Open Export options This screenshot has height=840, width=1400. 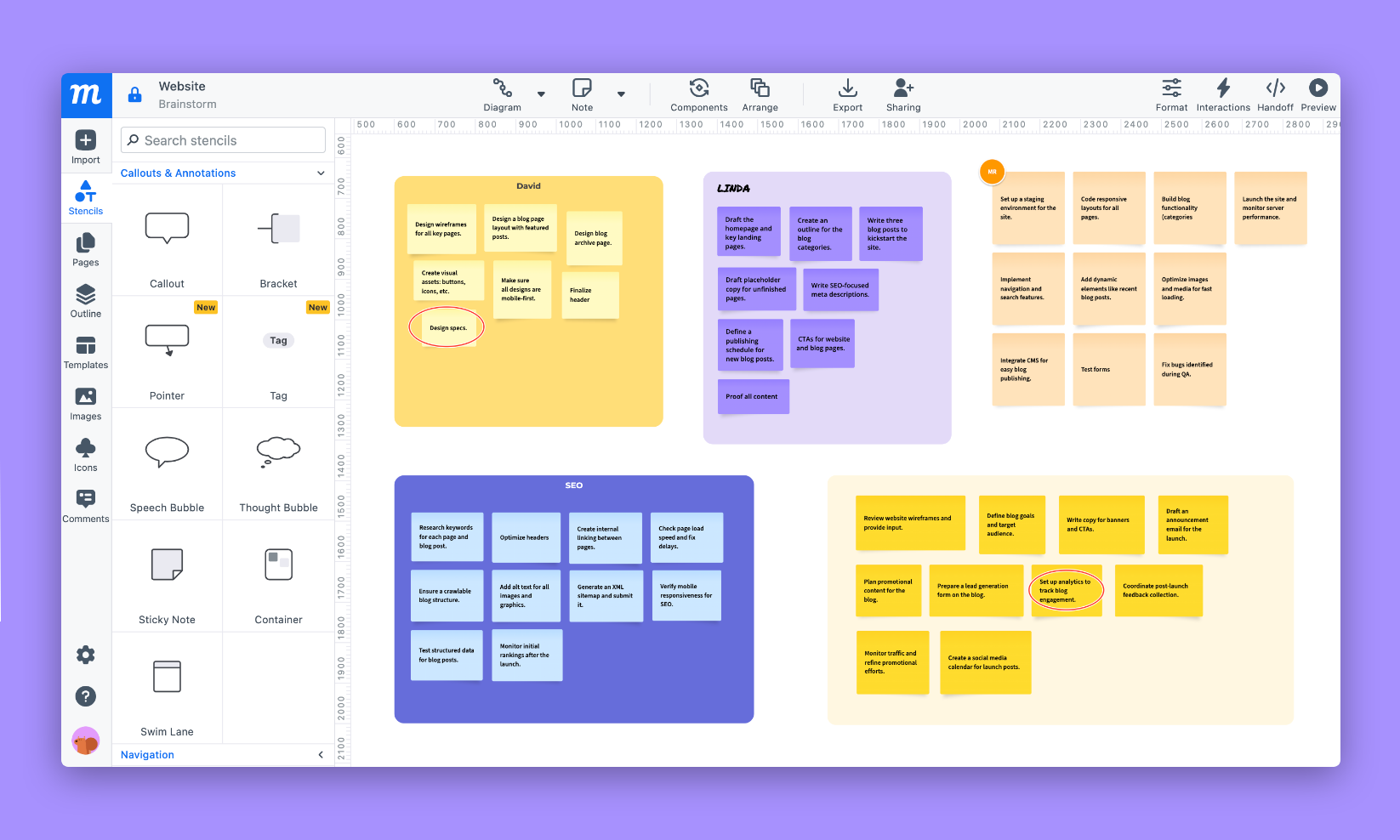847,94
